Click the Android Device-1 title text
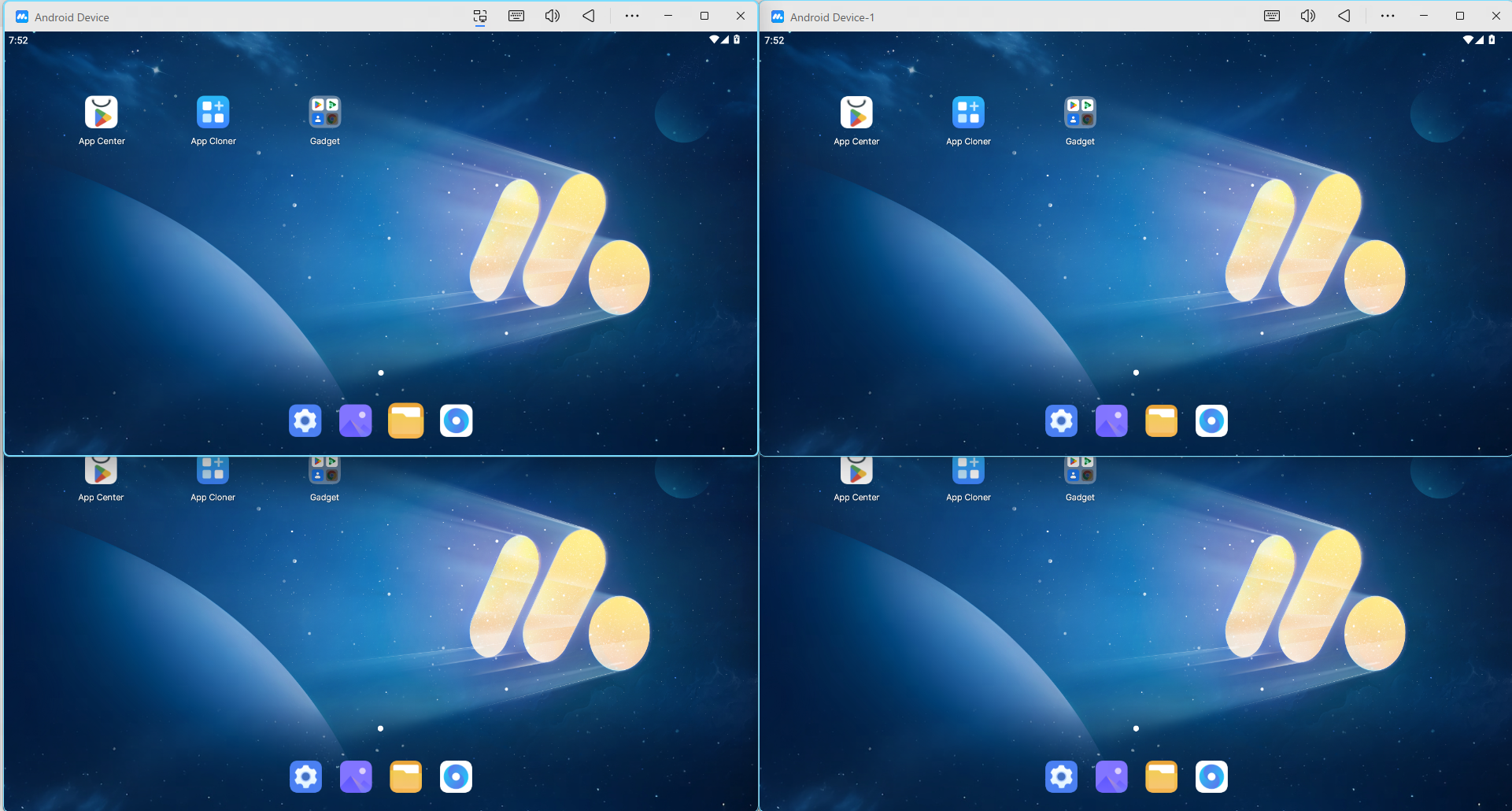This screenshot has width=1512, height=811. pyautogui.click(x=832, y=17)
